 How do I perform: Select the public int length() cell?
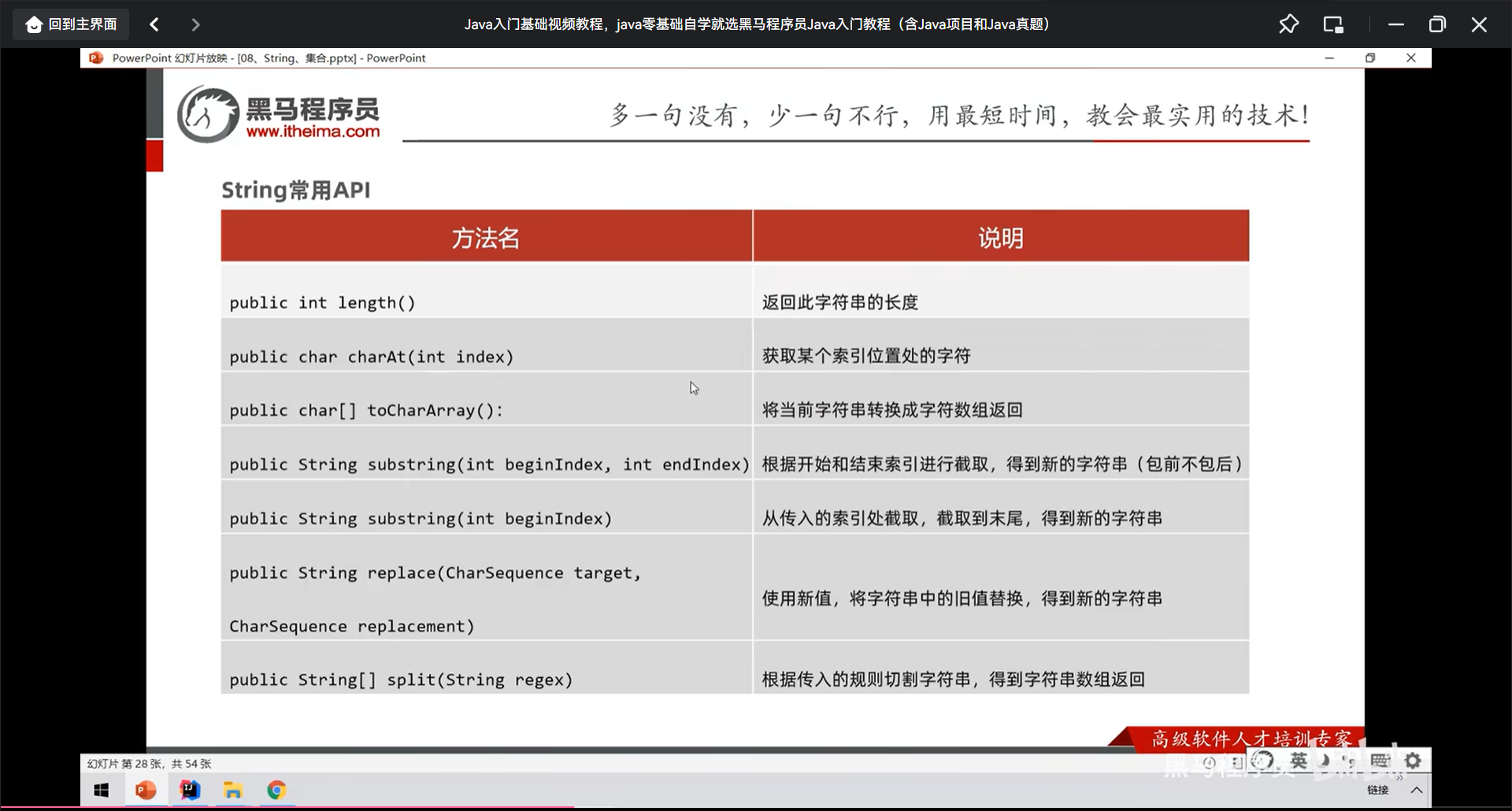tap(486, 291)
